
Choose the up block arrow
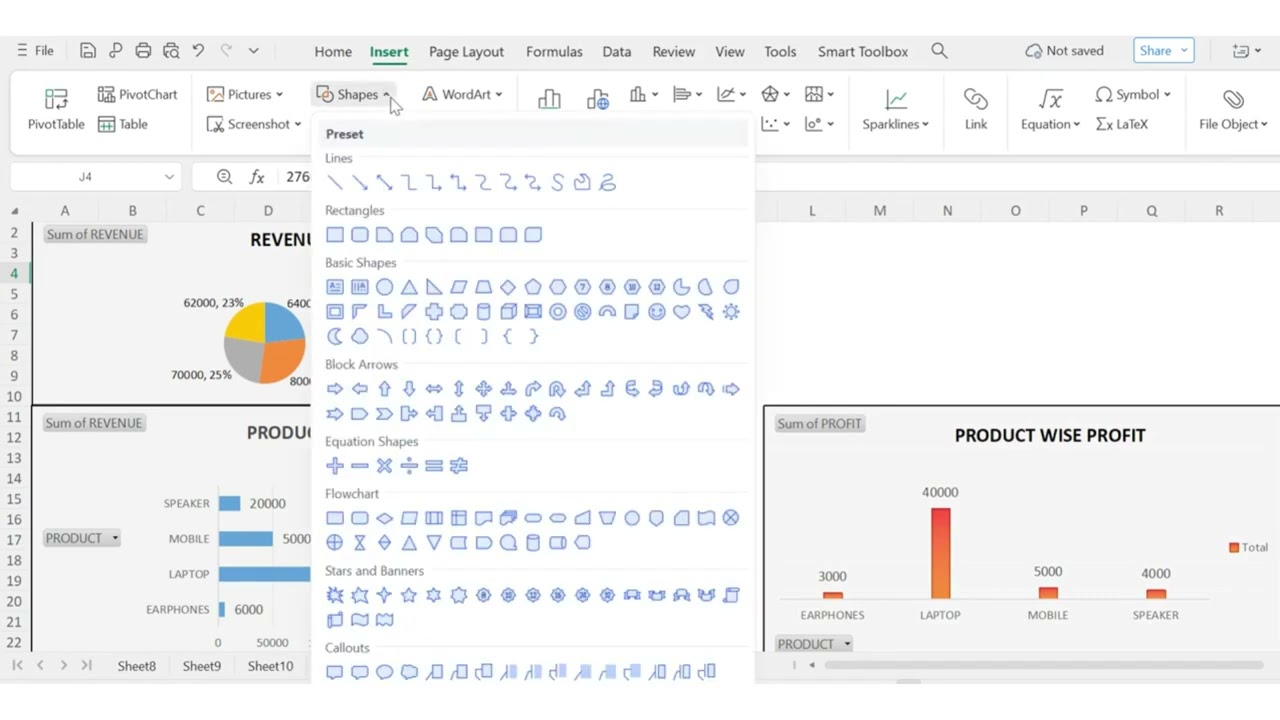[384, 389]
